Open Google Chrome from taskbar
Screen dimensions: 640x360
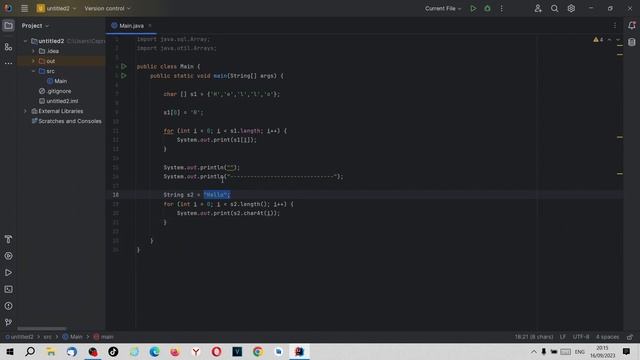(258, 351)
